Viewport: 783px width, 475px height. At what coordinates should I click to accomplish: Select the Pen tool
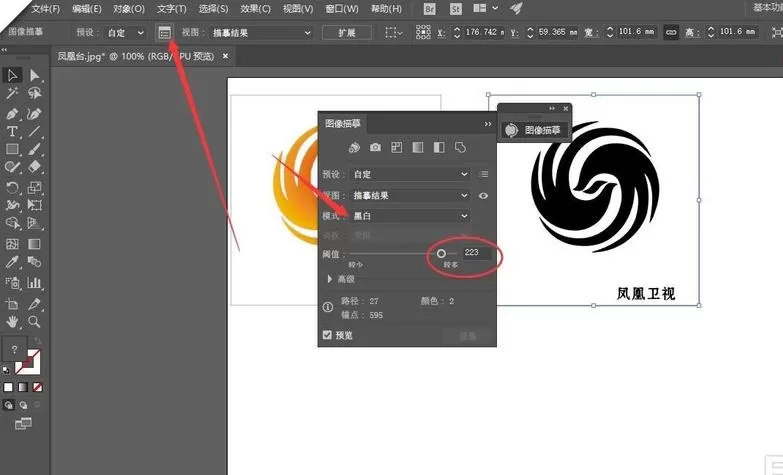pos(12,114)
